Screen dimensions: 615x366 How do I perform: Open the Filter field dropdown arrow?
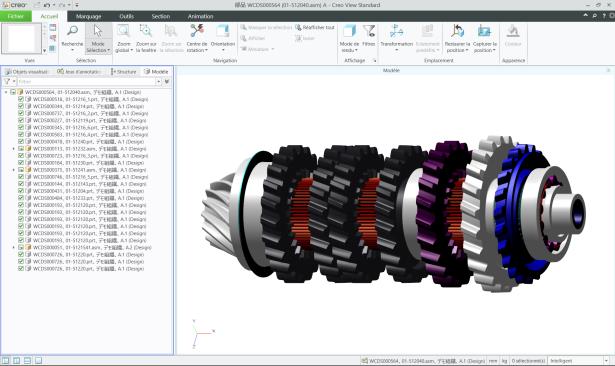tap(158, 82)
